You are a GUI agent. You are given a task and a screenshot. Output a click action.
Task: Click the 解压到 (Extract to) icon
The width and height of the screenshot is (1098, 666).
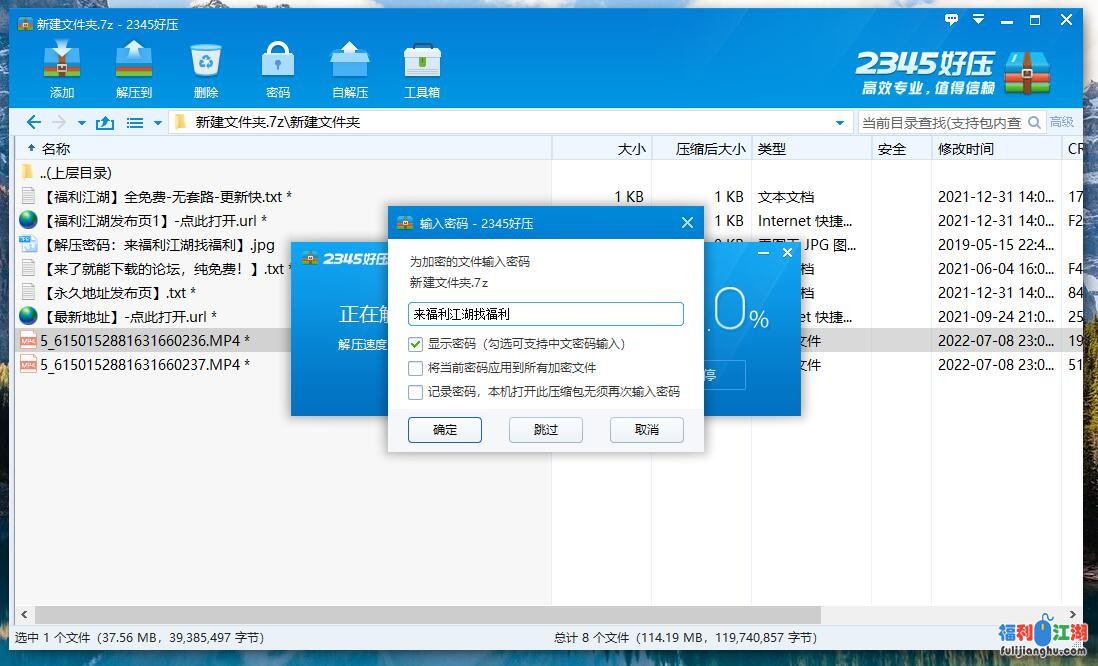click(x=133, y=68)
